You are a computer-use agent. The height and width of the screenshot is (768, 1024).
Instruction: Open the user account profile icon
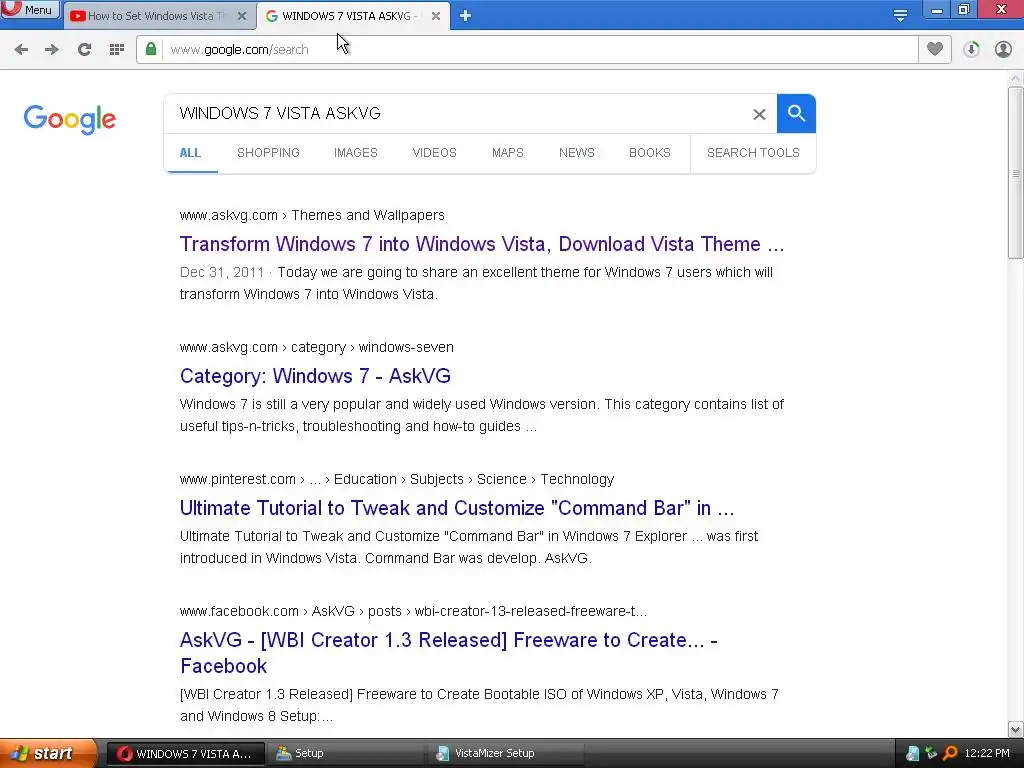tap(1003, 50)
